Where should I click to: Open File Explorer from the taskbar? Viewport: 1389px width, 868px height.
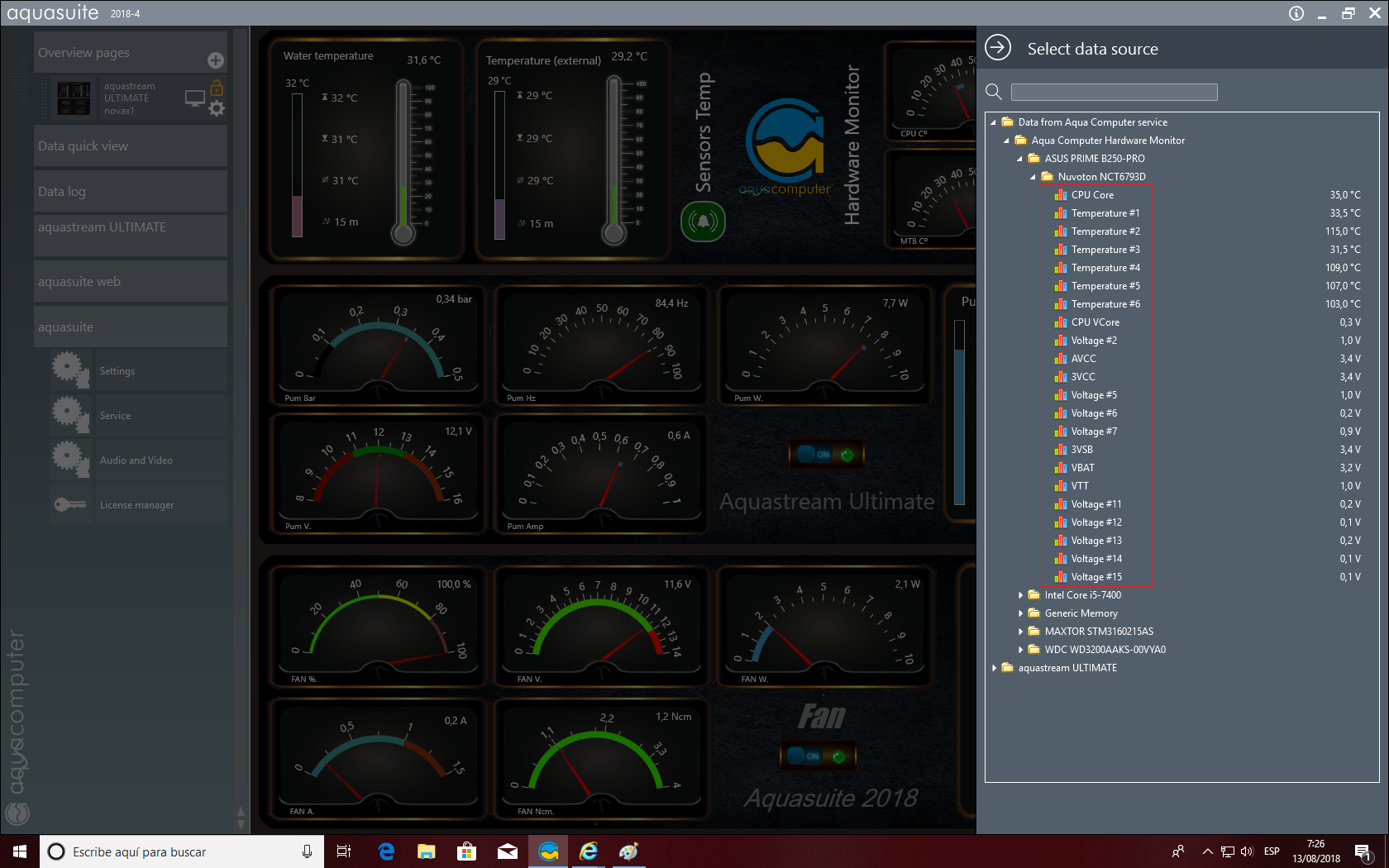[427, 851]
